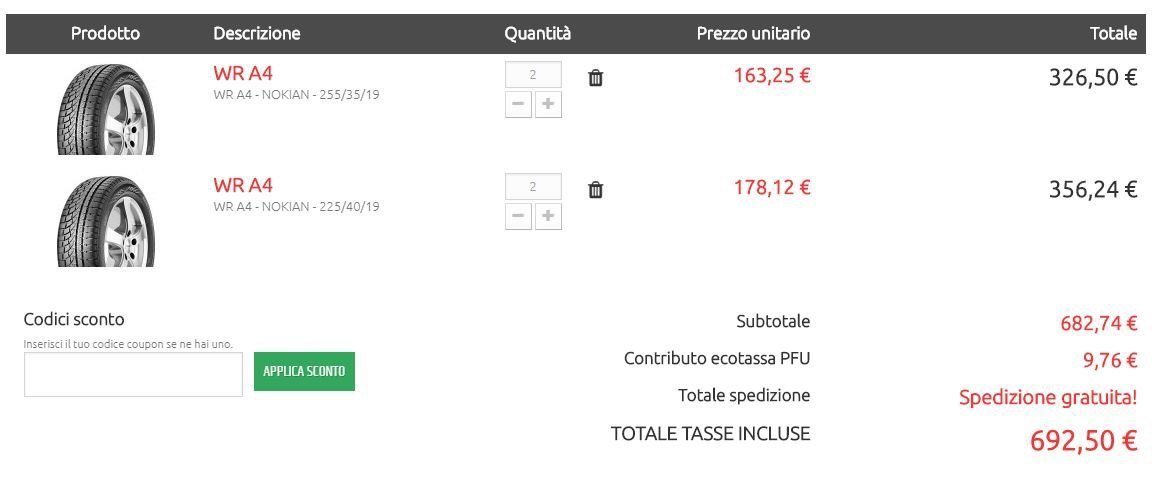Screen dimensions: 1154x485
Task: Open WR A4 link priced 163,25 €
Action: pyautogui.click(x=243, y=73)
